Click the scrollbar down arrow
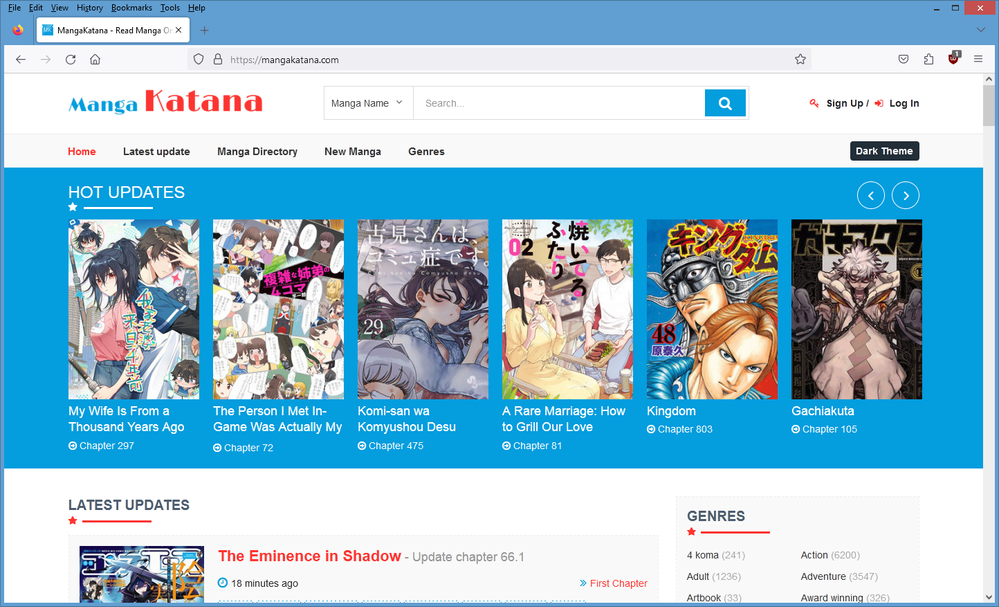The width and height of the screenshot is (999, 607). (989, 597)
